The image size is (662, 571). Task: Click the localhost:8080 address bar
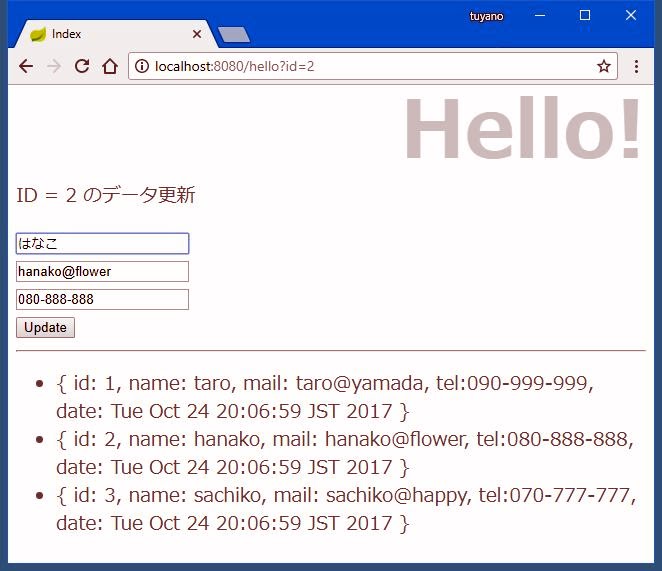point(370,66)
